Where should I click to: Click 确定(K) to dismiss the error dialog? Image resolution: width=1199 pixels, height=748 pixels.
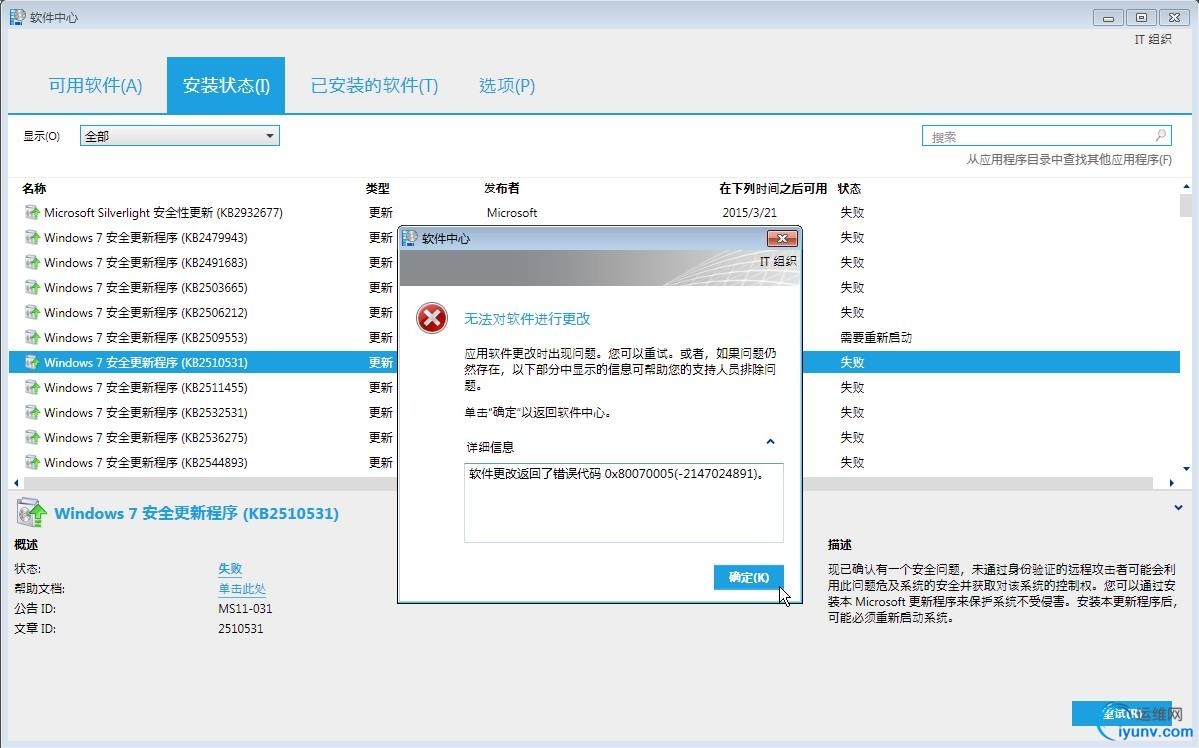pos(749,577)
